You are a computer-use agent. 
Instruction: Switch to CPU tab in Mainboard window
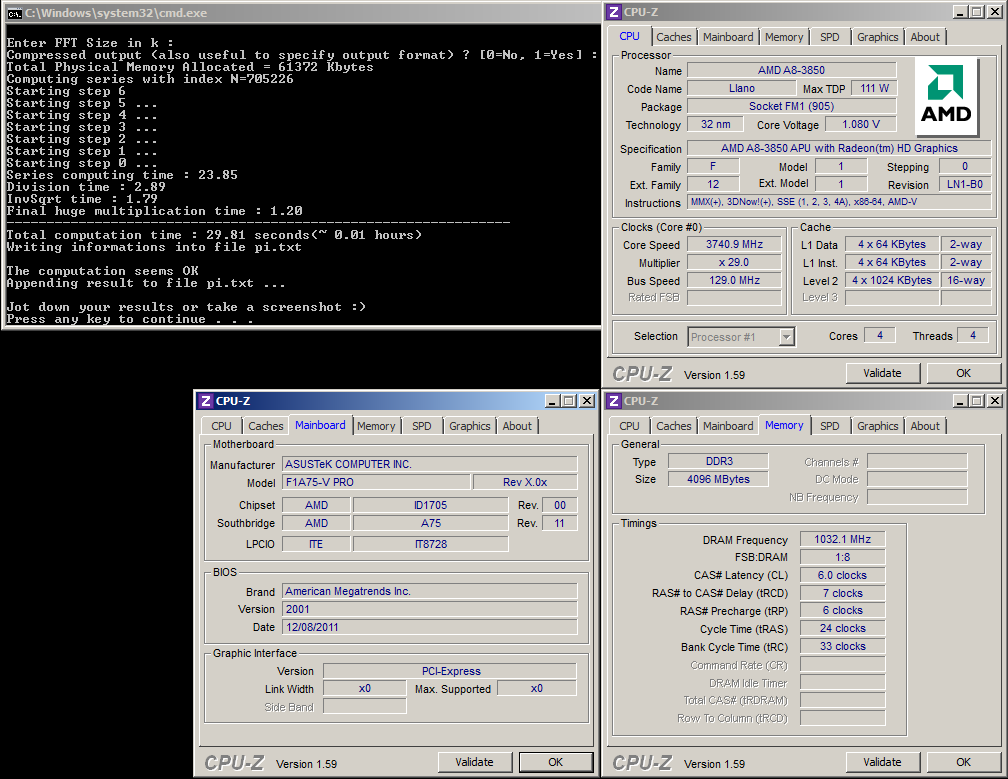tap(221, 426)
